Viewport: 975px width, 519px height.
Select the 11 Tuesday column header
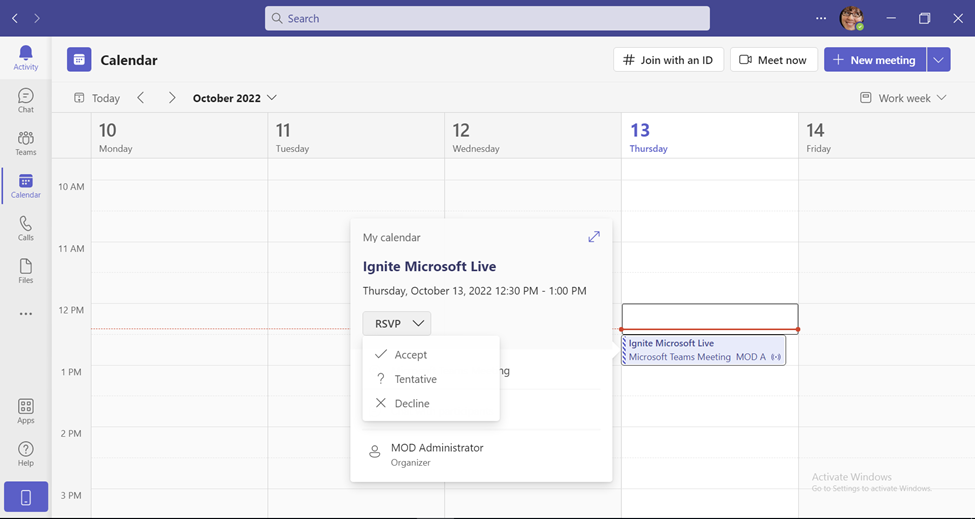click(356, 137)
